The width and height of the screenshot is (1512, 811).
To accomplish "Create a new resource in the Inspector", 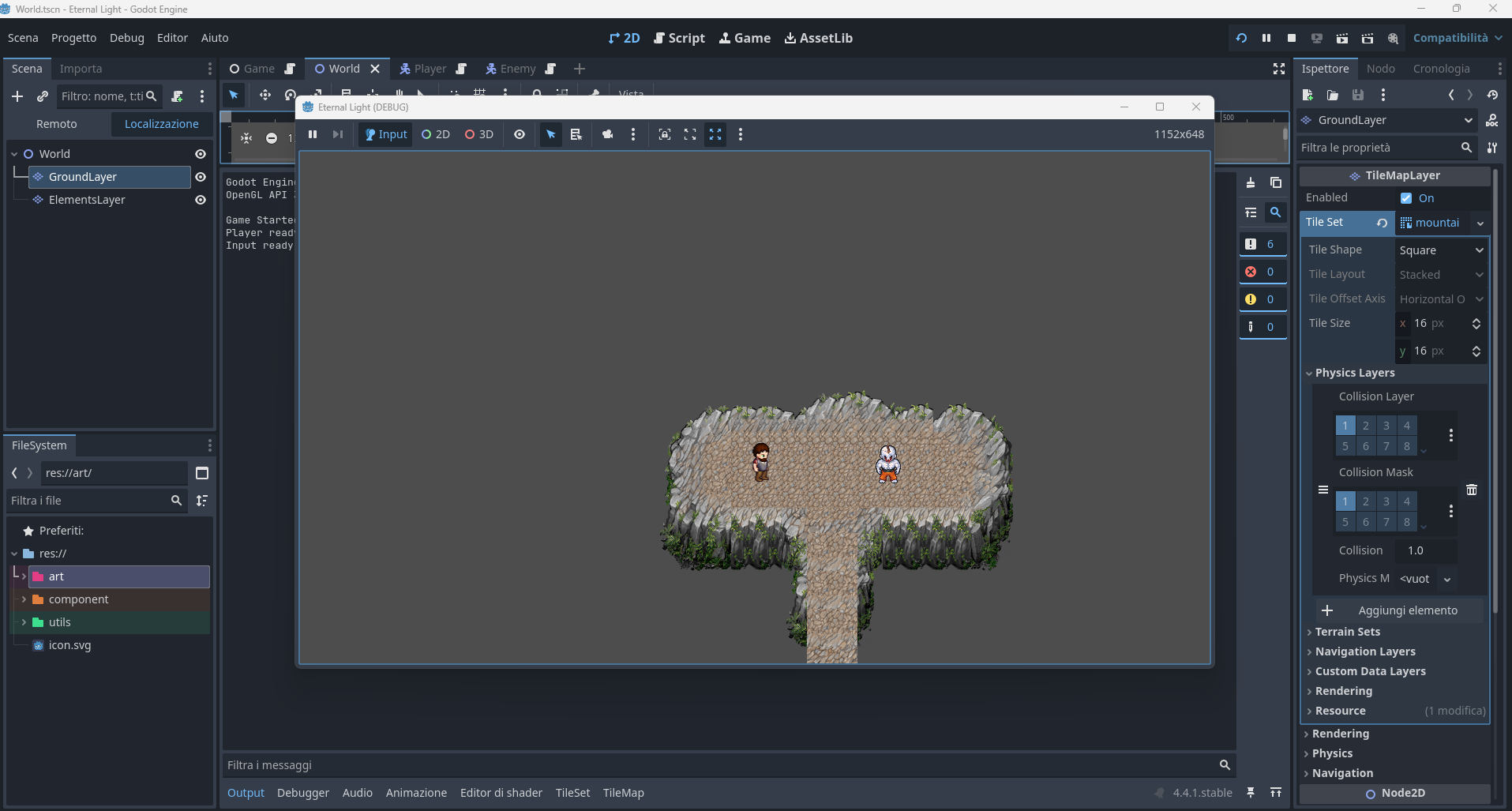I will [1308, 95].
